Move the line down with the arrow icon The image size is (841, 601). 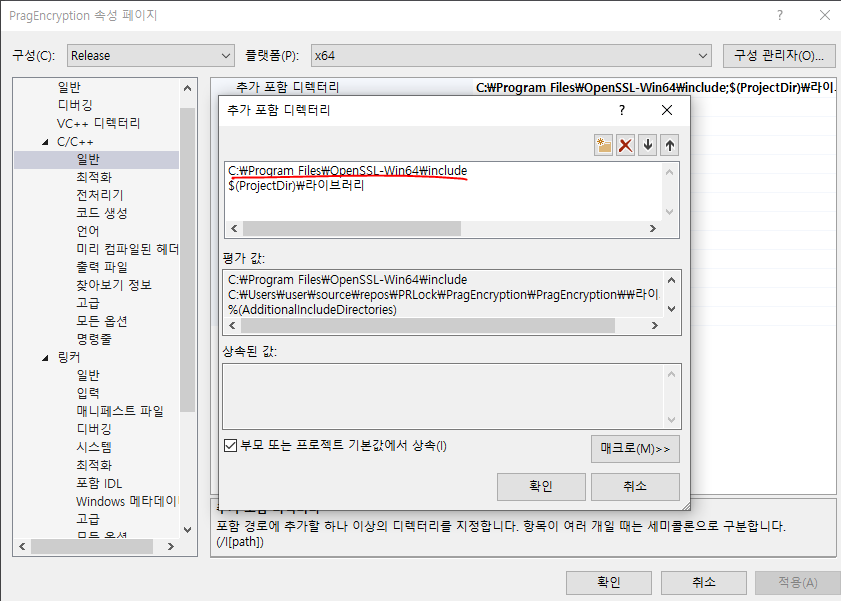(x=648, y=145)
